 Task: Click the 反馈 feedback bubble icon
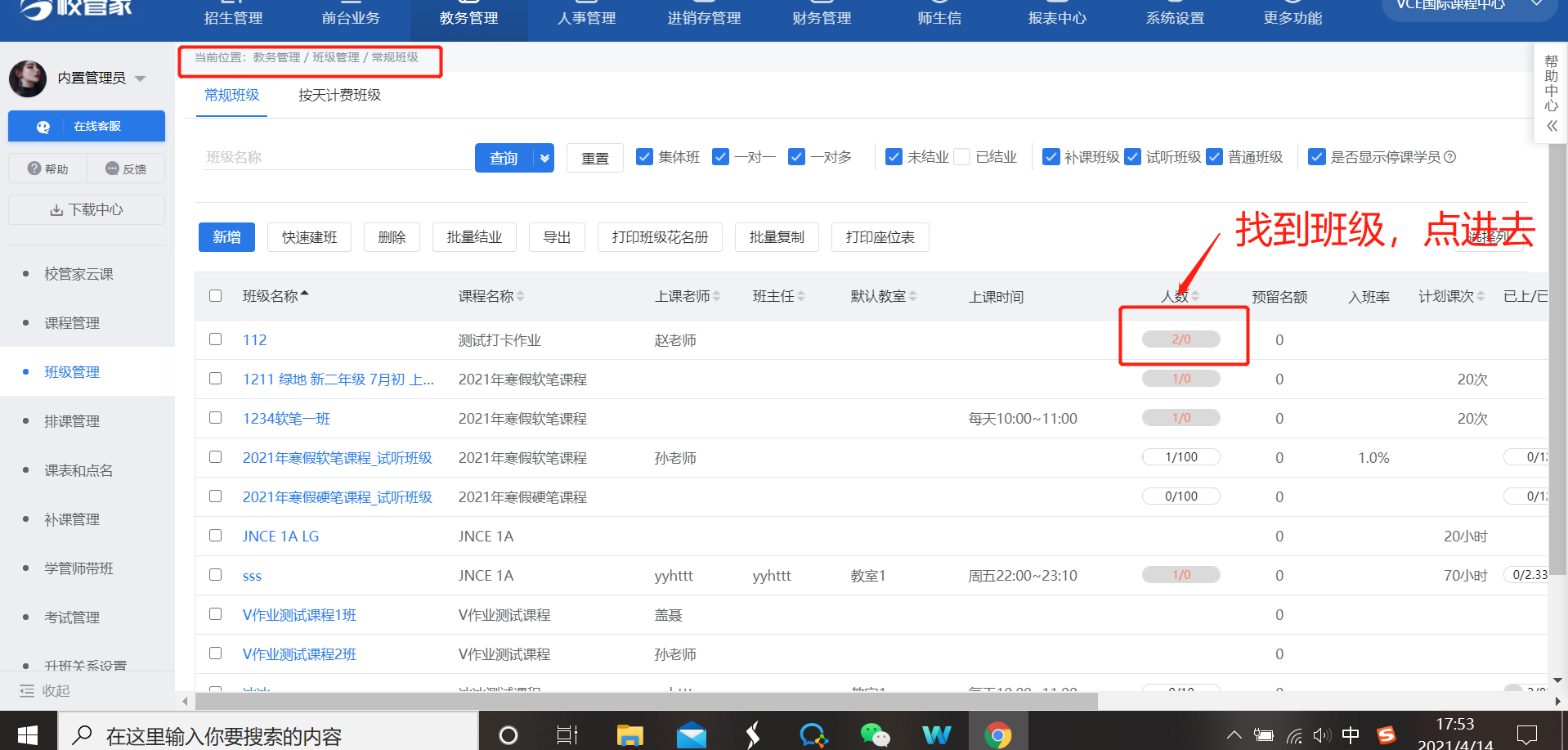113,168
